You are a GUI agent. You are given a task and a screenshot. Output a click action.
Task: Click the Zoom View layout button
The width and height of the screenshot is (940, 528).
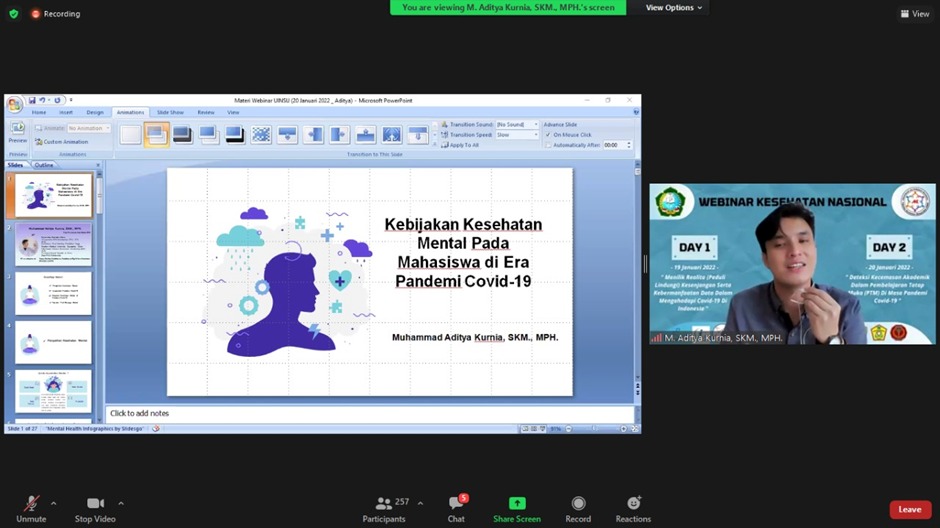pyautogui.click(x=915, y=14)
